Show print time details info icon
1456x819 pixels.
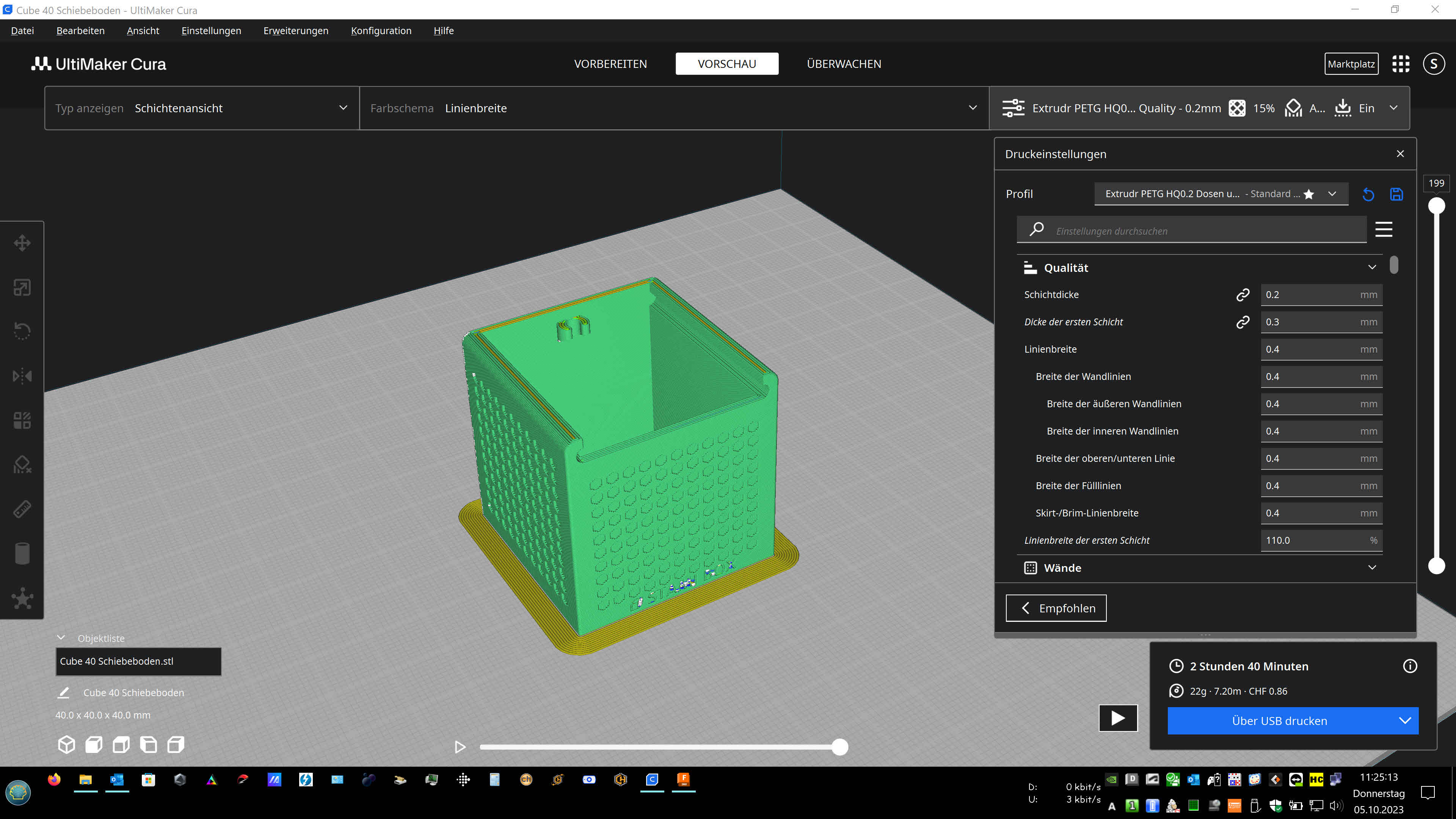click(x=1410, y=666)
